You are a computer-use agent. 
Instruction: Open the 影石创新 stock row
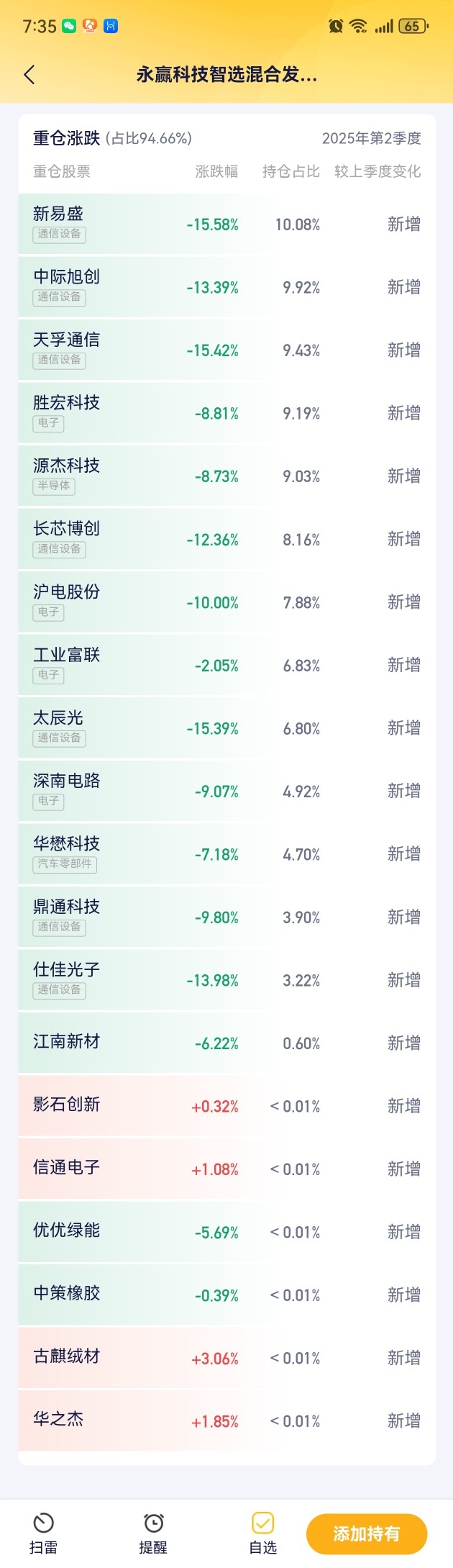tap(227, 1106)
